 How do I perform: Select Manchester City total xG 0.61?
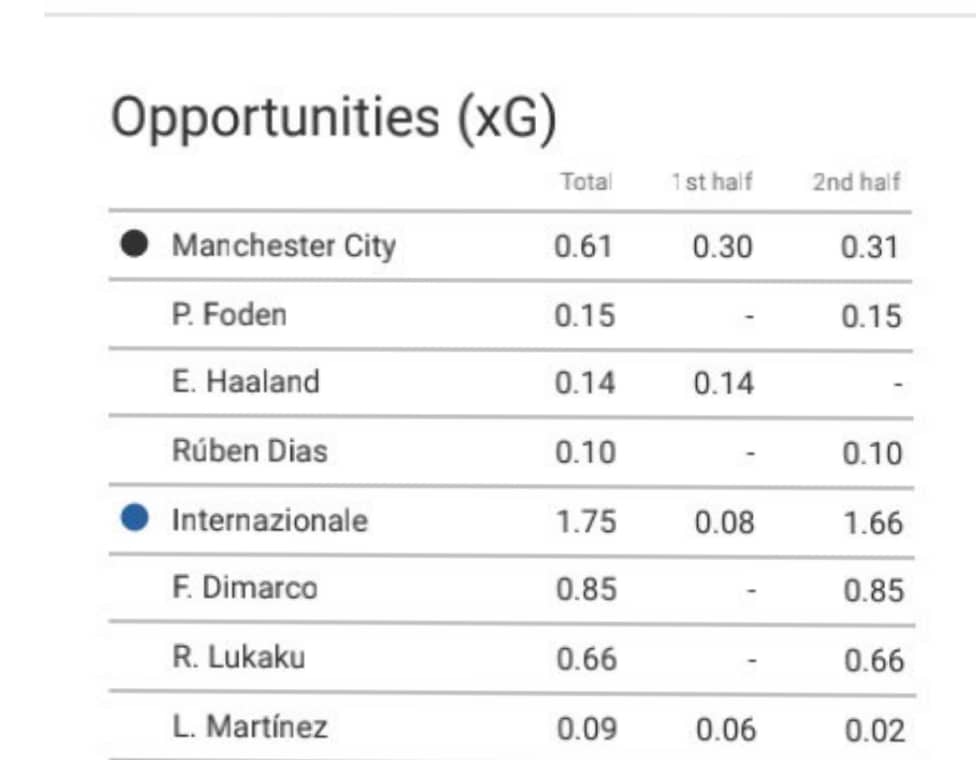coord(583,246)
